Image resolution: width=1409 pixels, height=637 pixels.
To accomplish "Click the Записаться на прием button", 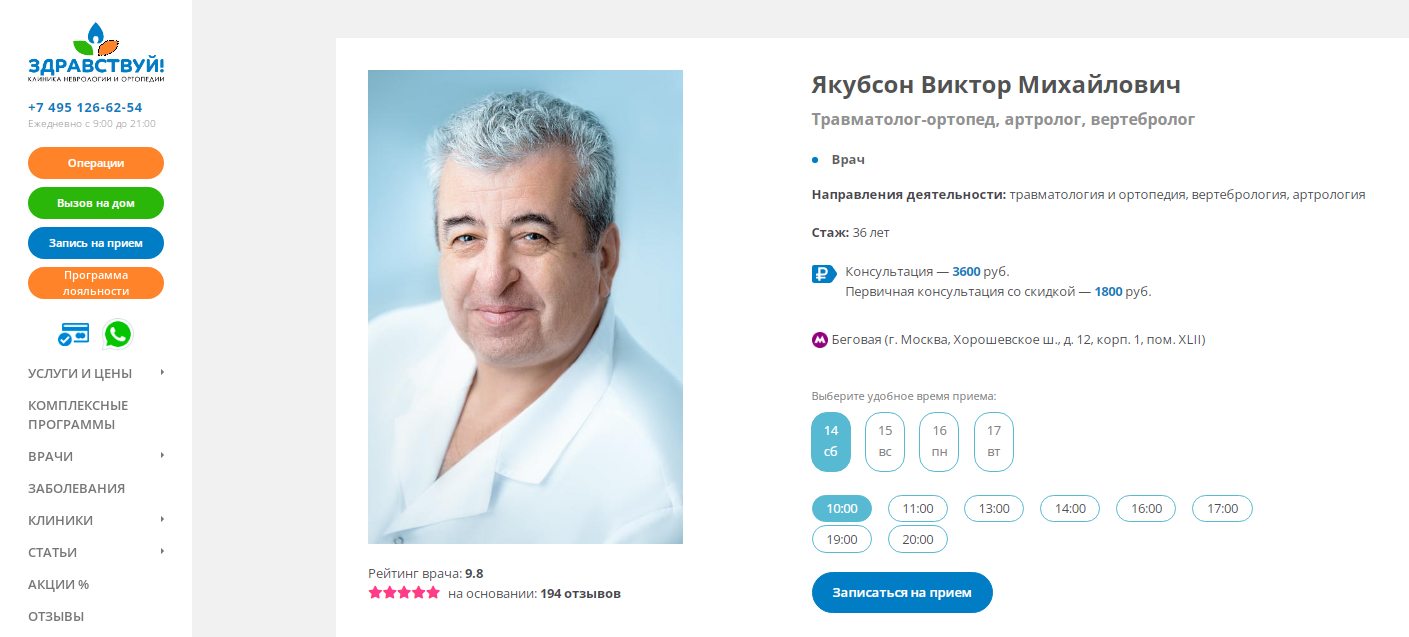I will 902,592.
